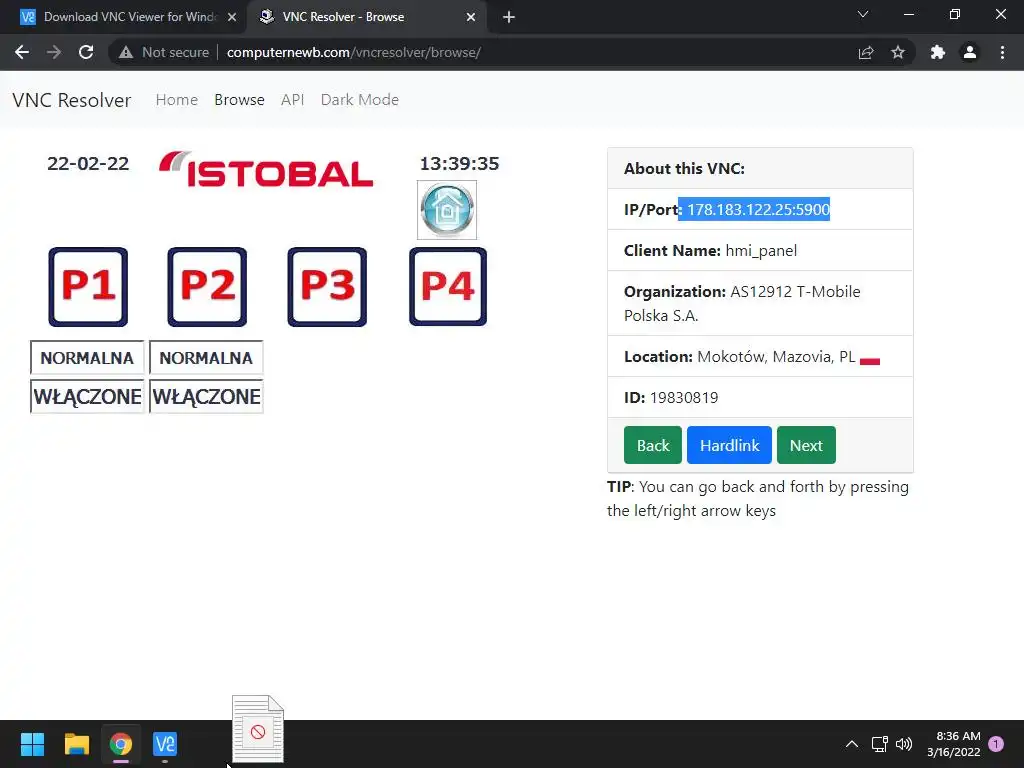The height and width of the screenshot is (768, 1024).
Task: Open the Home nav link
Action: 176,100
